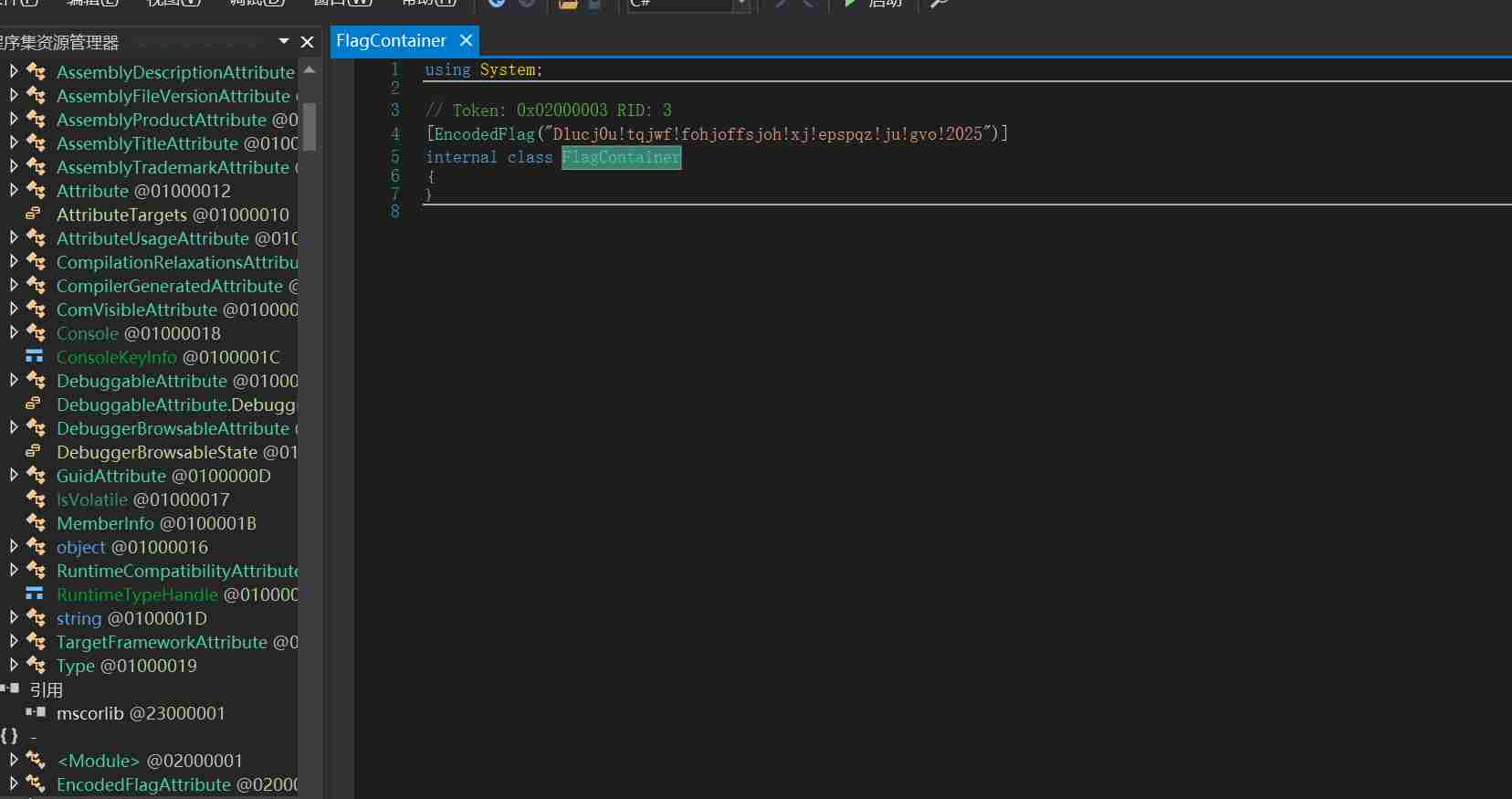Click the RuntimeTypeHandle struct icon
Viewport: 1512px width, 799px height.
click(x=35, y=594)
